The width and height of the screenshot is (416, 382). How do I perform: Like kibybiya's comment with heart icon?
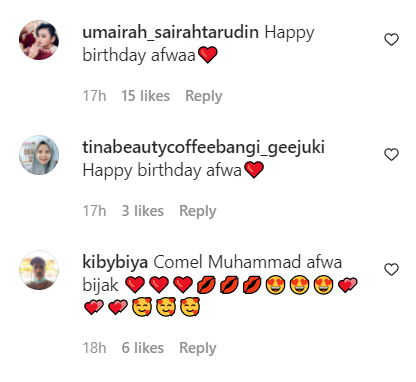tap(391, 270)
